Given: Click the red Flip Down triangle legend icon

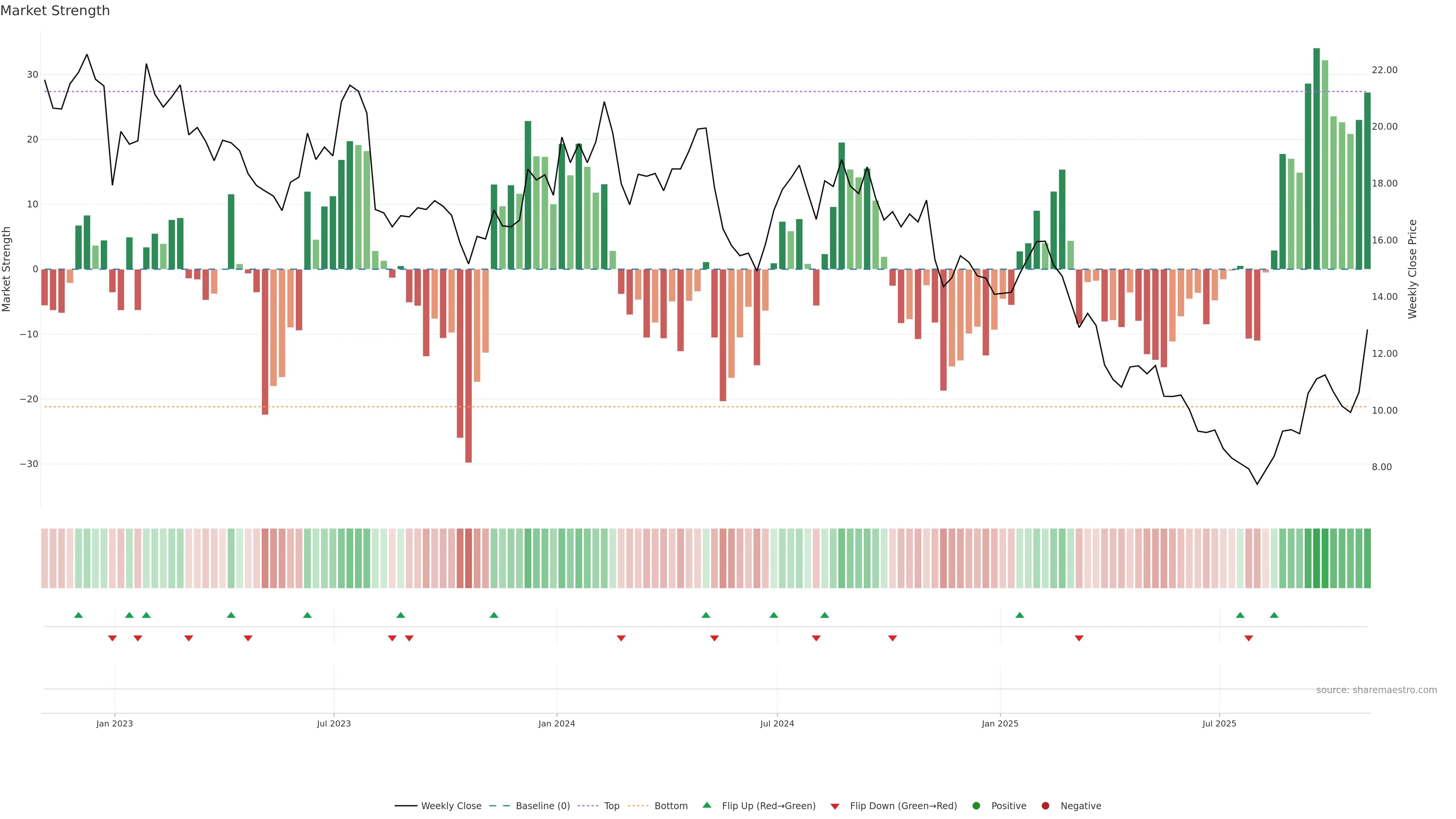Looking at the screenshot, I should click(835, 806).
